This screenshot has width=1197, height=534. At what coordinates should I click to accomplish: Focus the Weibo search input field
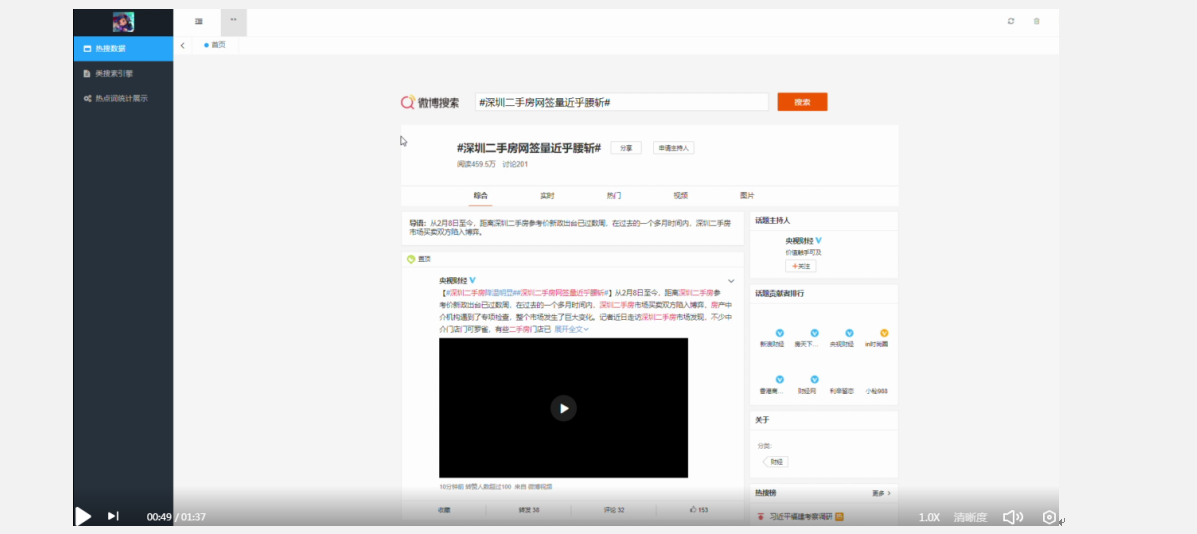tap(621, 102)
